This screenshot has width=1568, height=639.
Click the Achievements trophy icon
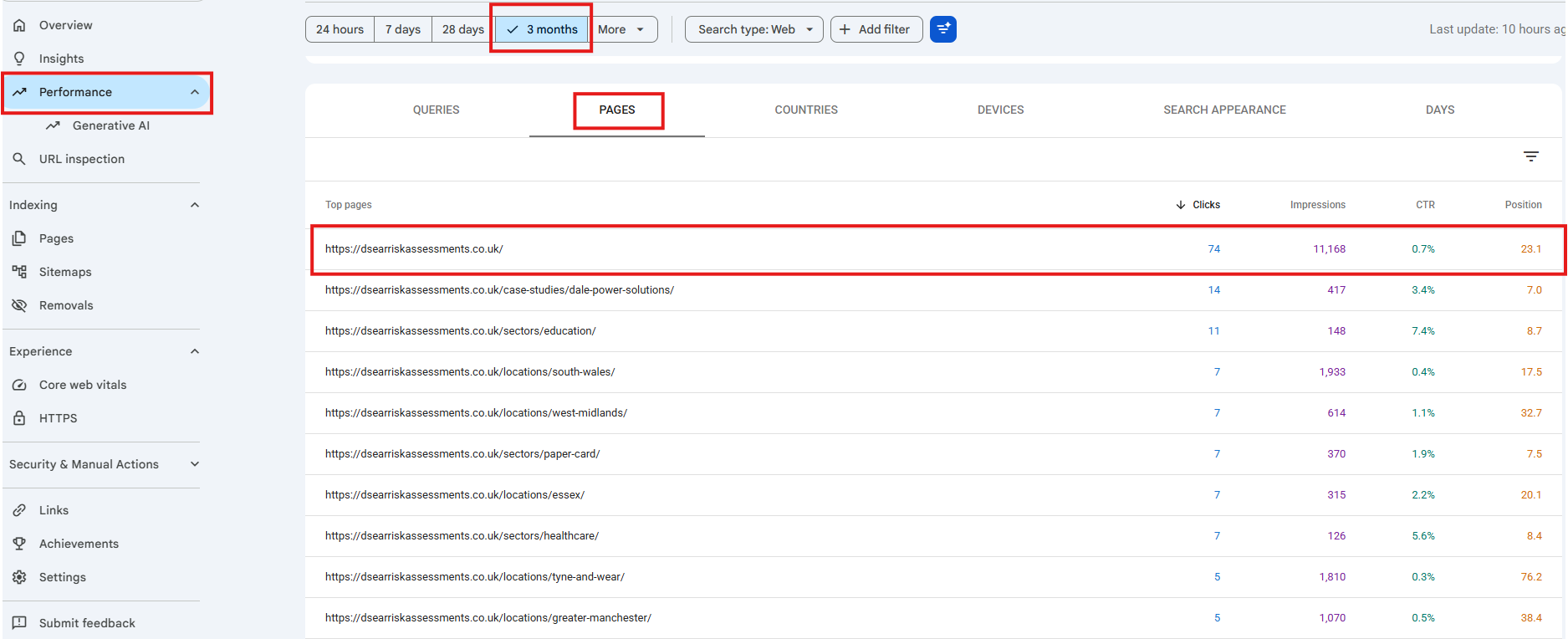click(x=19, y=544)
